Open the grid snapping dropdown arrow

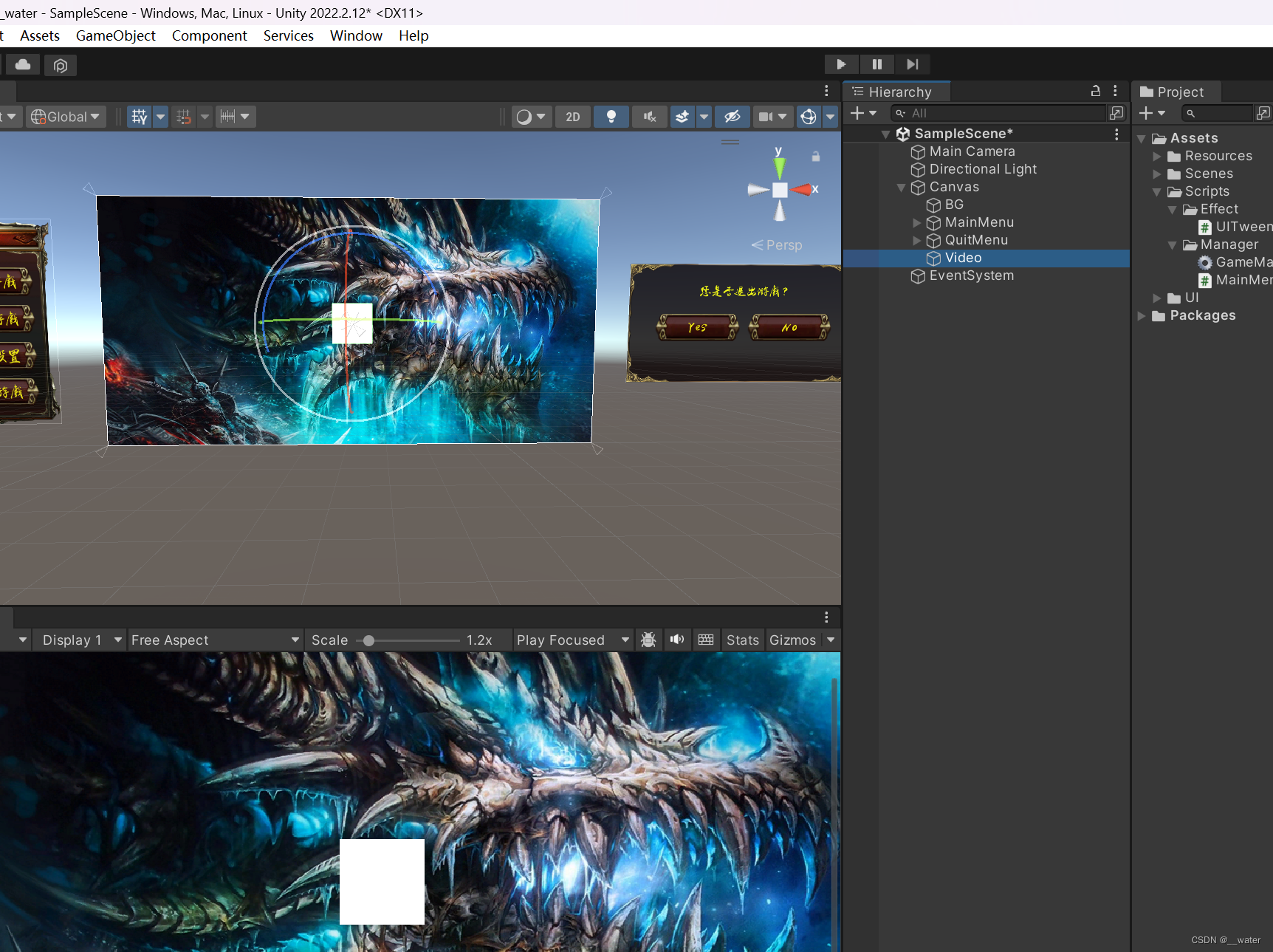pyautogui.click(x=160, y=117)
